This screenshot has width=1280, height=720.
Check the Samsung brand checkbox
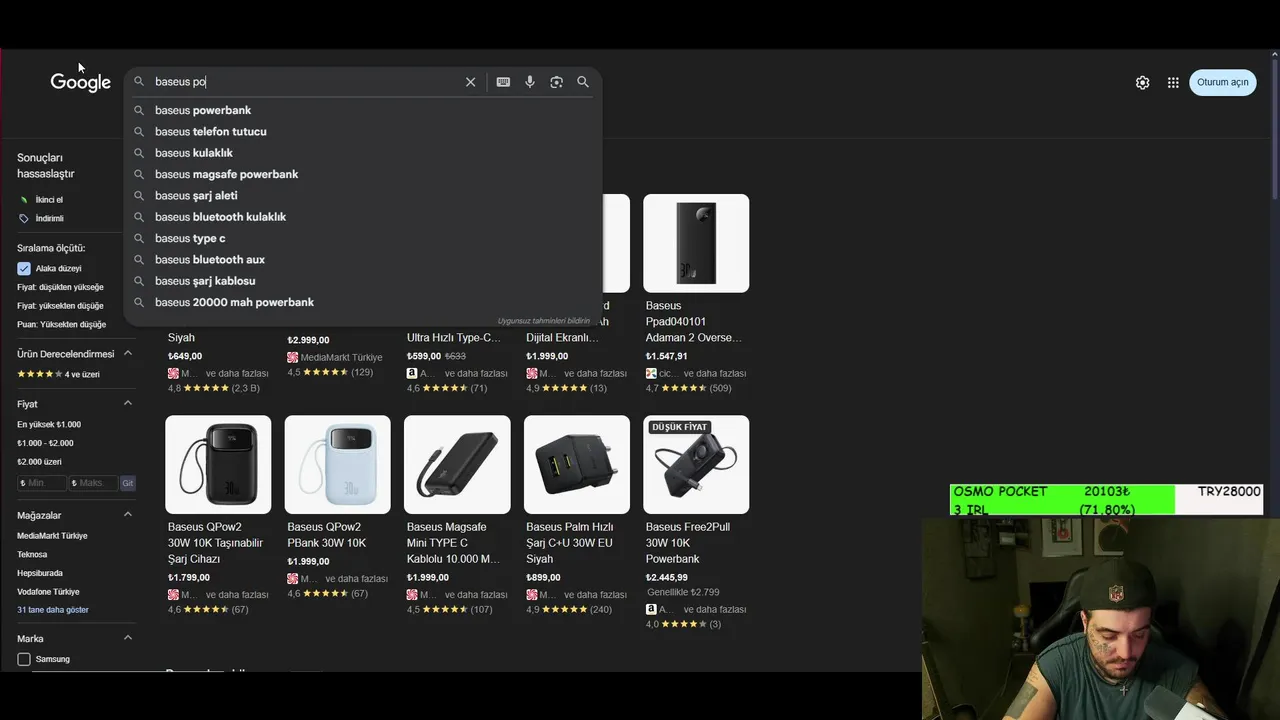(x=24, y=659)
